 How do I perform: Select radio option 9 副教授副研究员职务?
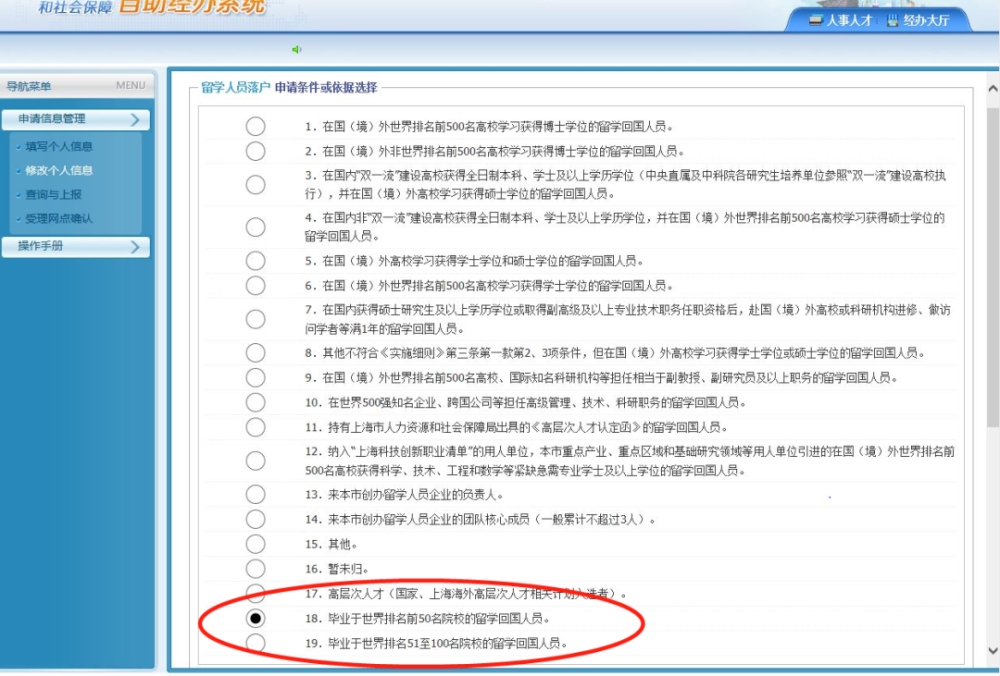click(255, 378)
